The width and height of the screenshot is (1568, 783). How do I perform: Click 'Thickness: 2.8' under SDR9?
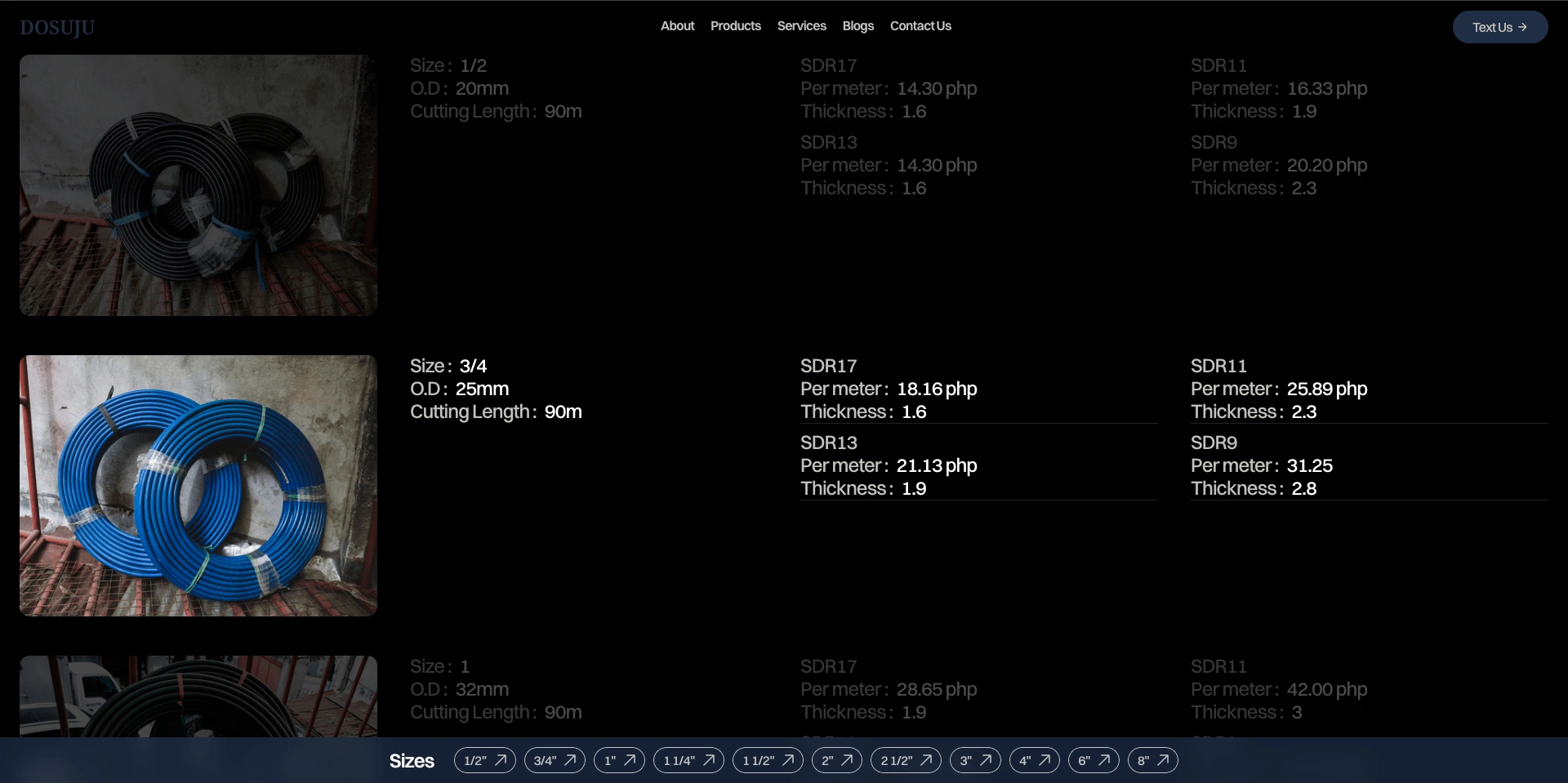tap(1254, 488)
